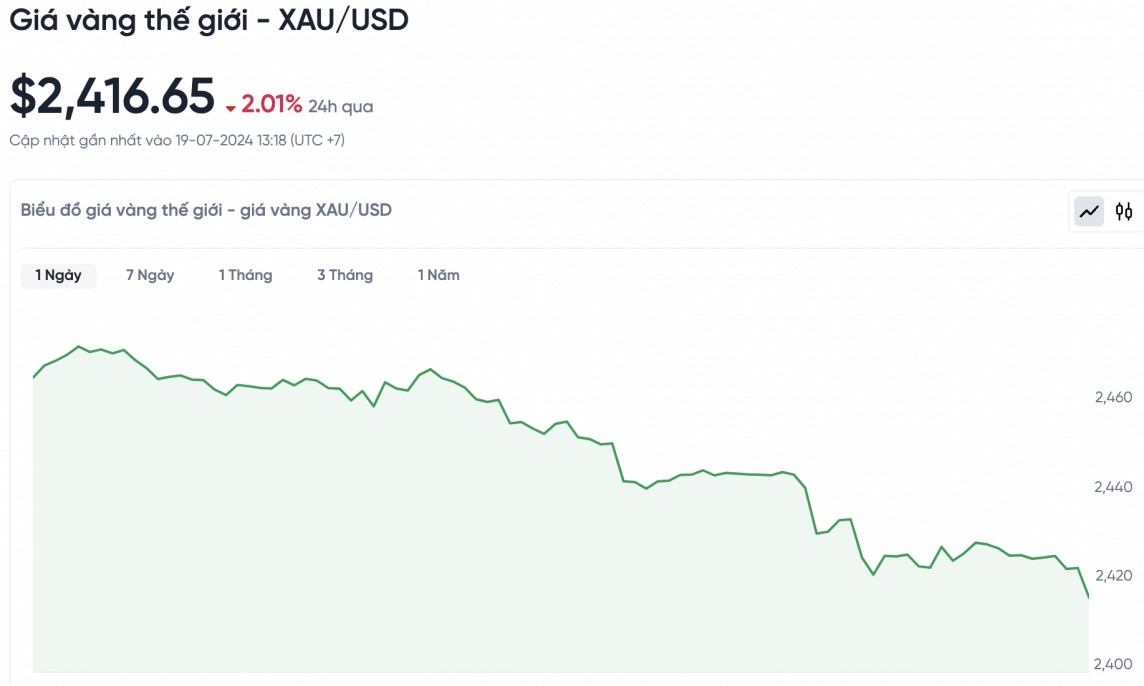Click the 2,400 y-axis label
The height and width of the screenshot is (686, 1144).
coord(1113,664)
